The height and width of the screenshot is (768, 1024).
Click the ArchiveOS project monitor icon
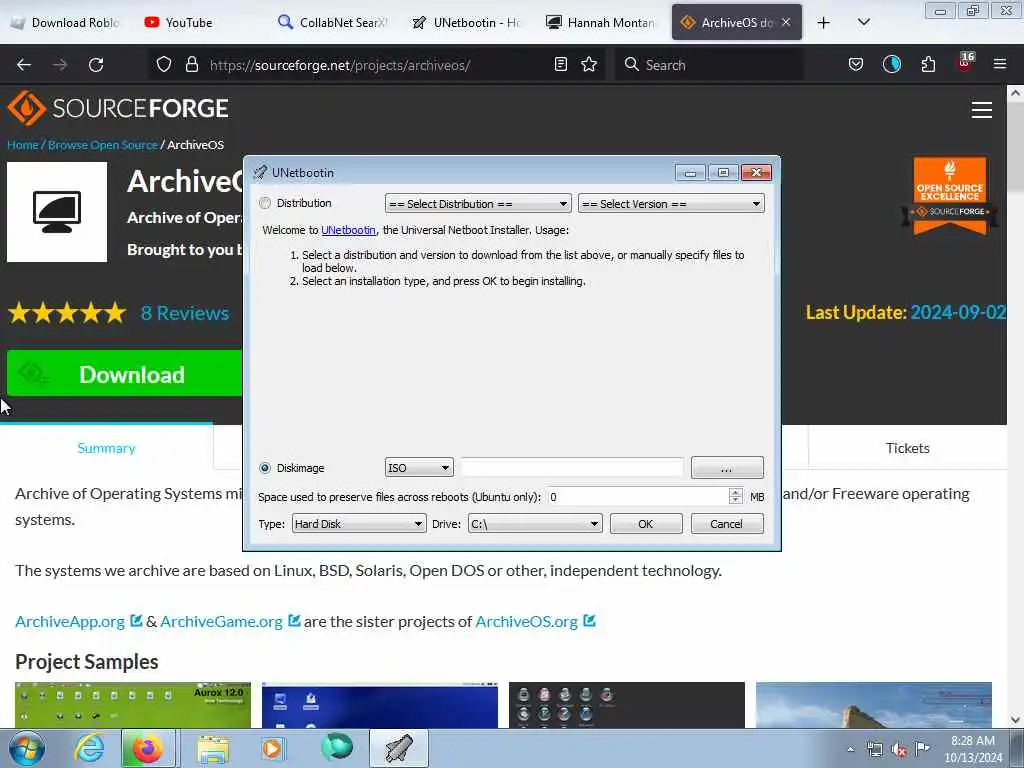click(57, 212)
